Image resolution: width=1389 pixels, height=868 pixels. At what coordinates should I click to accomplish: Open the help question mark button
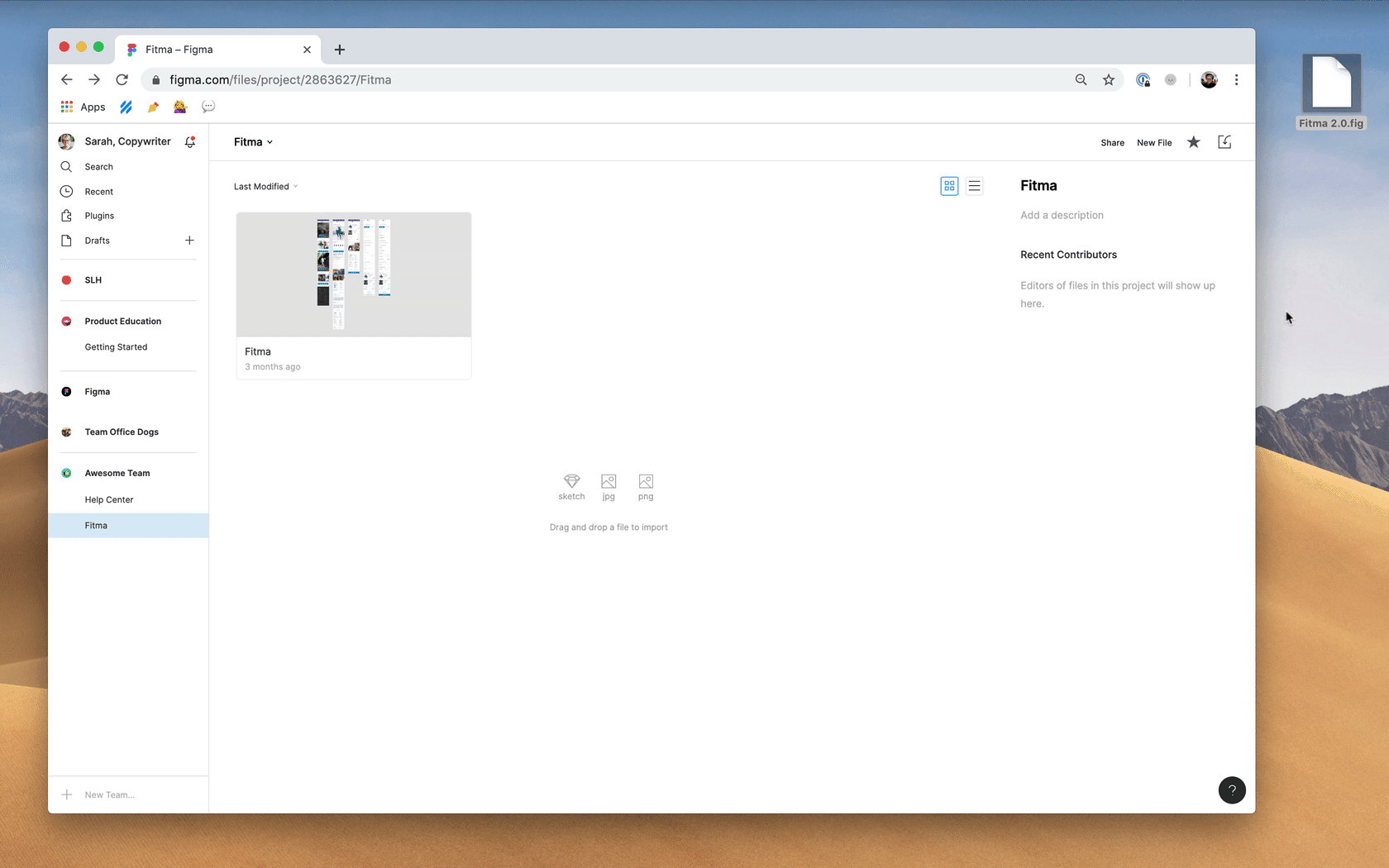click(1232, 789)
